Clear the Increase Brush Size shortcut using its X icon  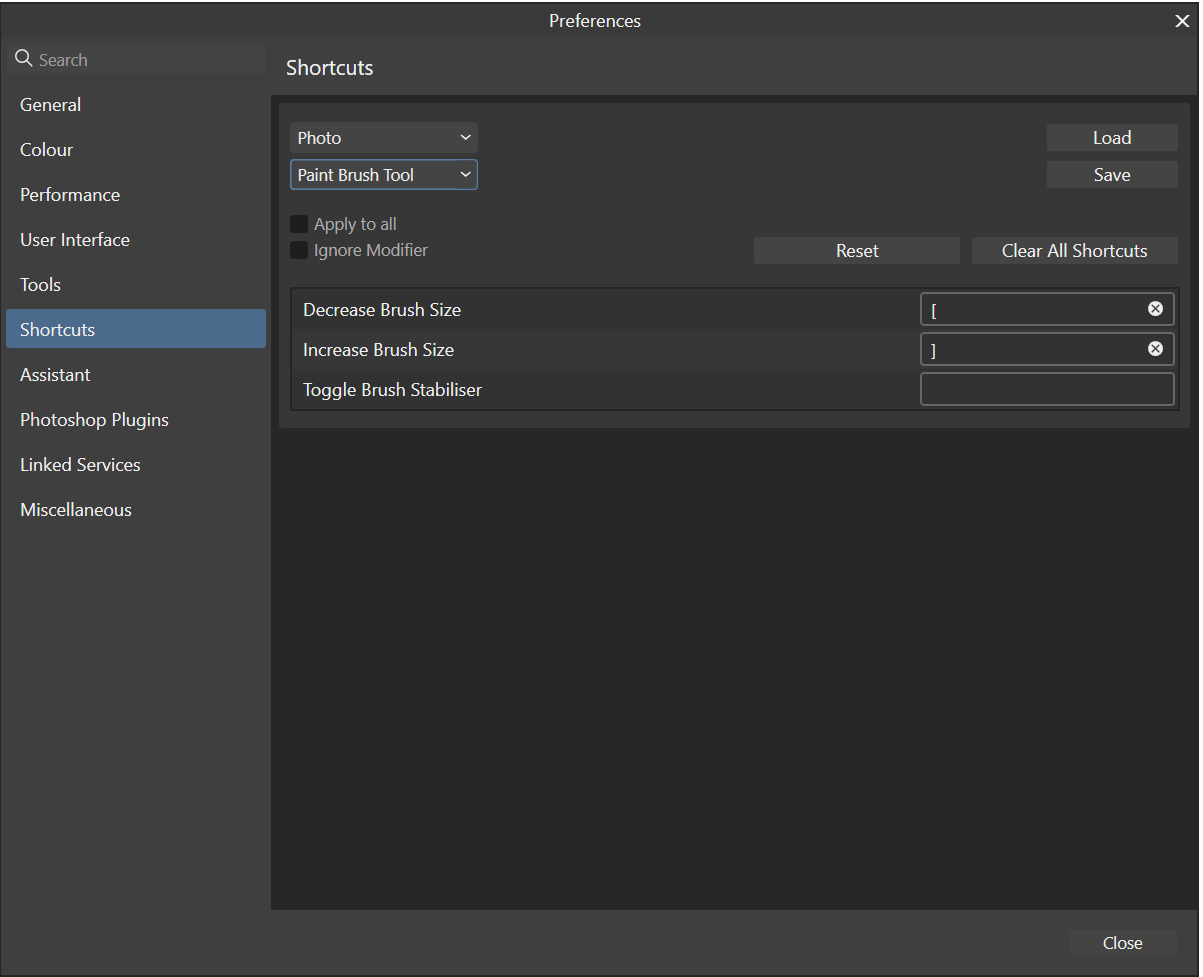[1156, 349]
